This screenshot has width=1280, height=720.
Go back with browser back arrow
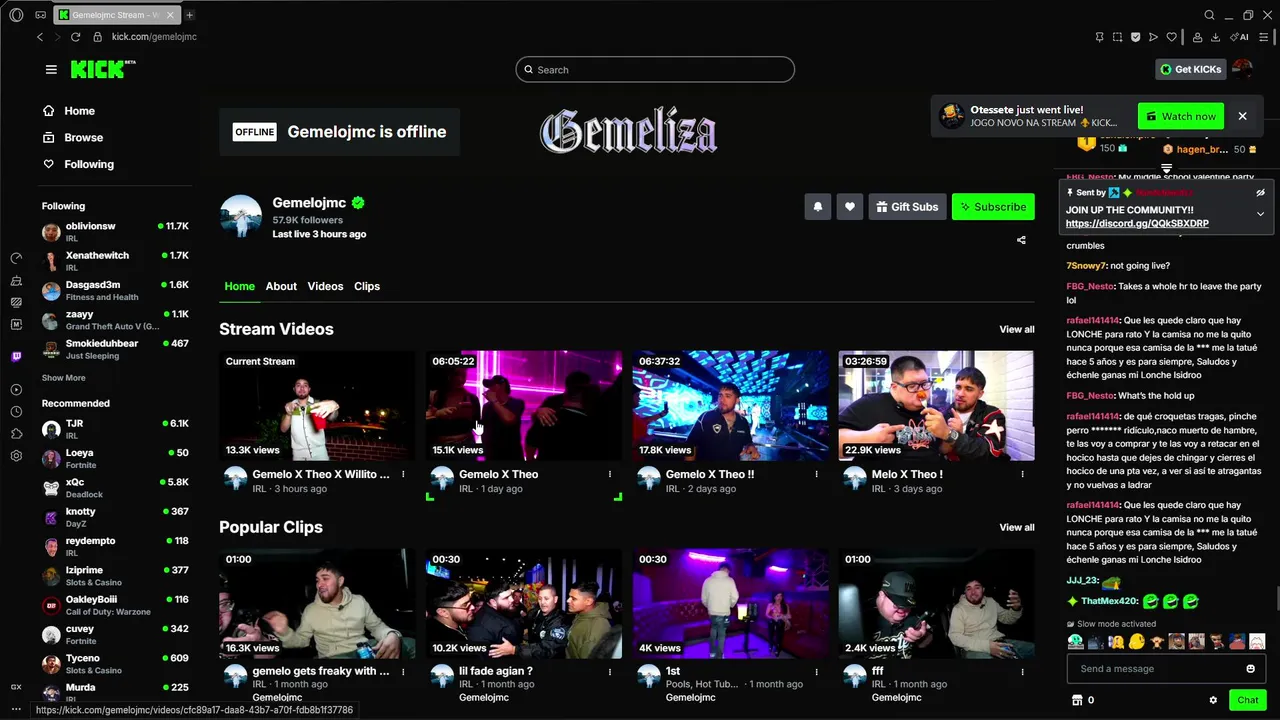40,37
